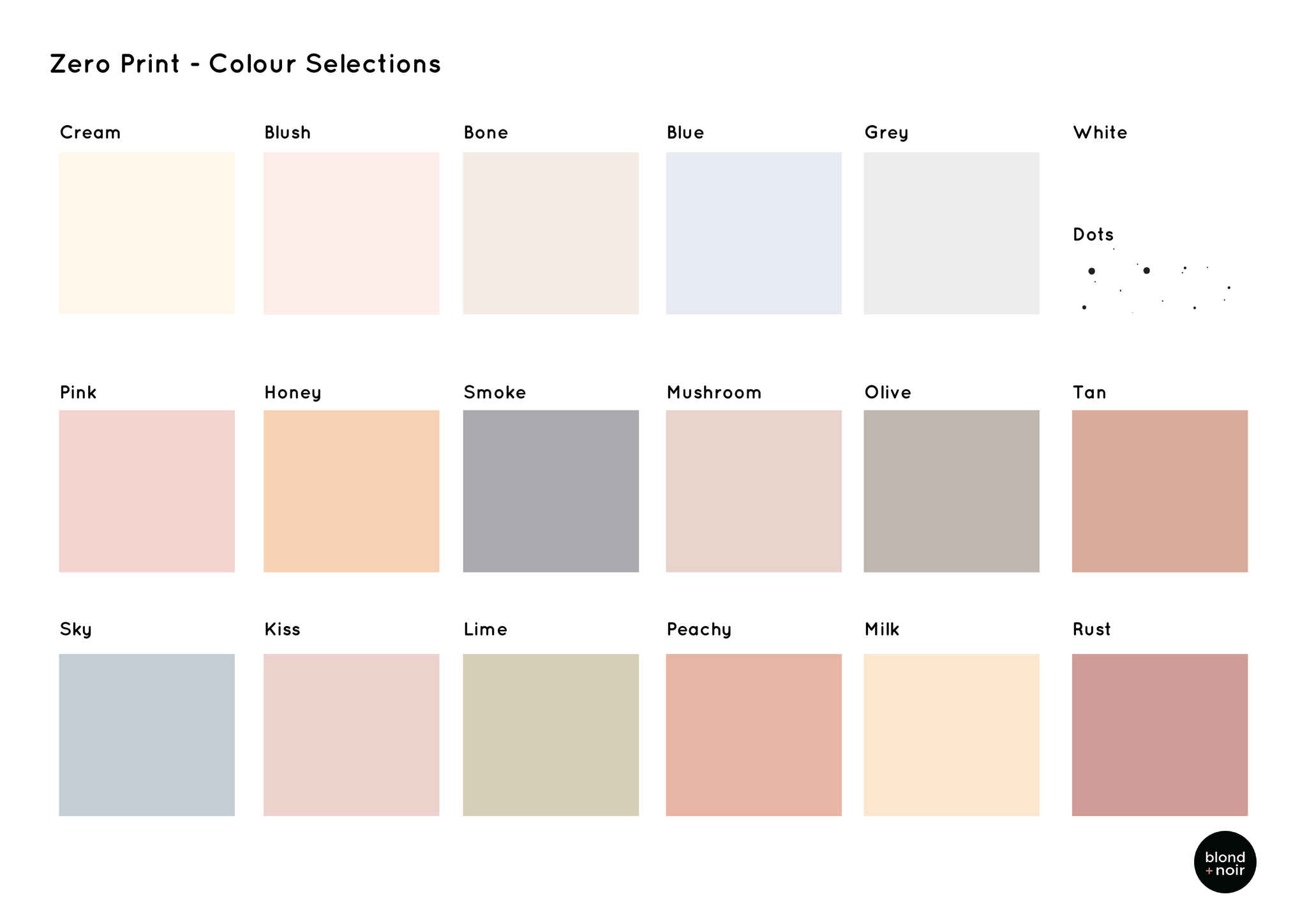Click the Zero Print - Colour Selections heading
Viewport: 1307px width, 924px height.
(x=246, y=64)
